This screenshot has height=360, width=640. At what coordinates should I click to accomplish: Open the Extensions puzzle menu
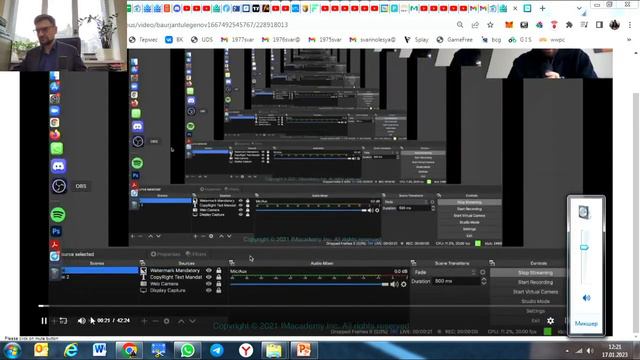(x=569, y=25)
